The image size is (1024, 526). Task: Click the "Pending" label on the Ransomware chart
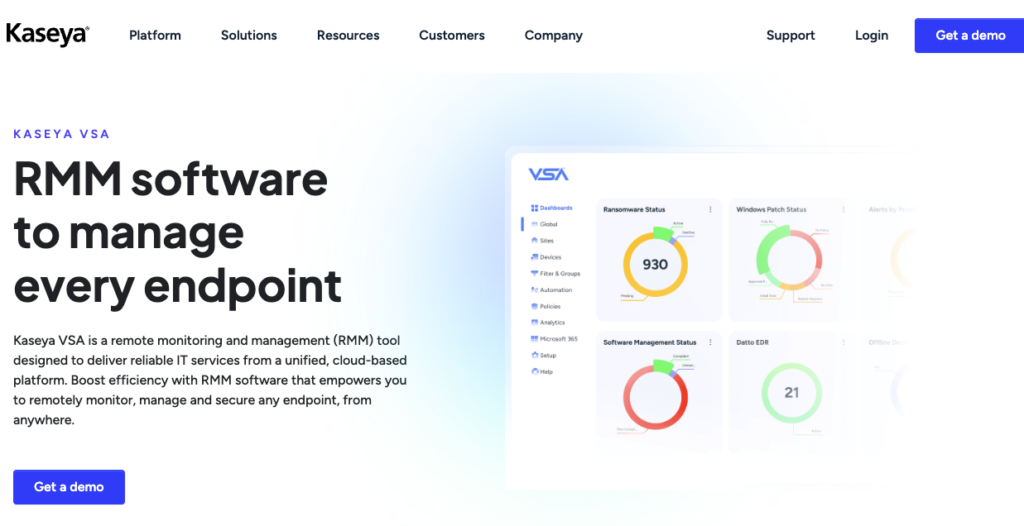pos(628,296)
